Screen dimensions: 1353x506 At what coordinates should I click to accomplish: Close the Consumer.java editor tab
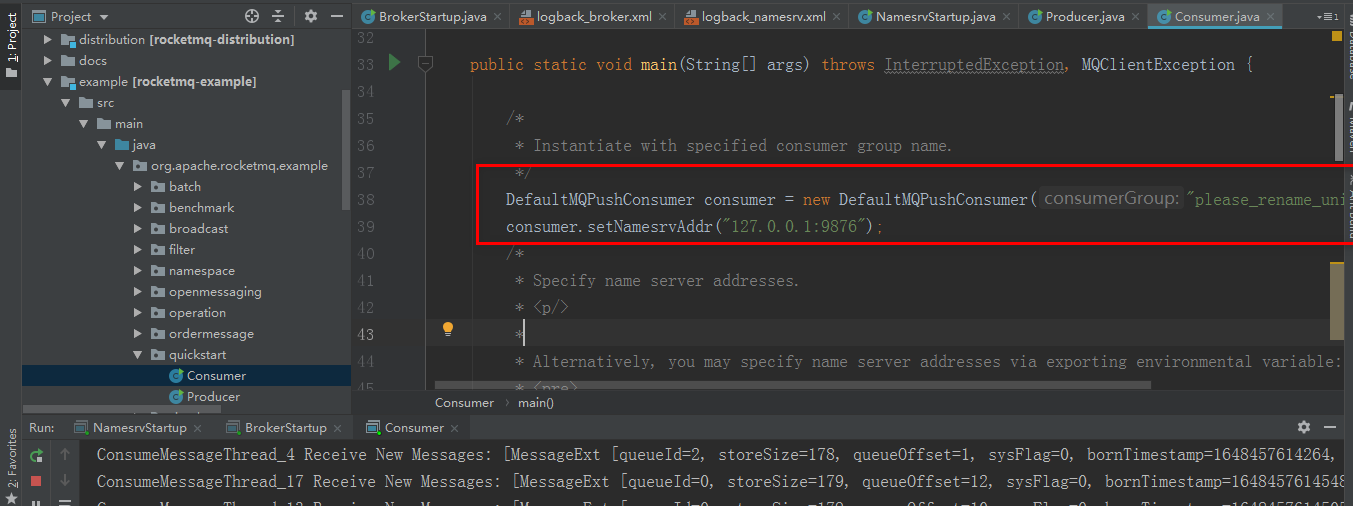(x=1271, y=17)
